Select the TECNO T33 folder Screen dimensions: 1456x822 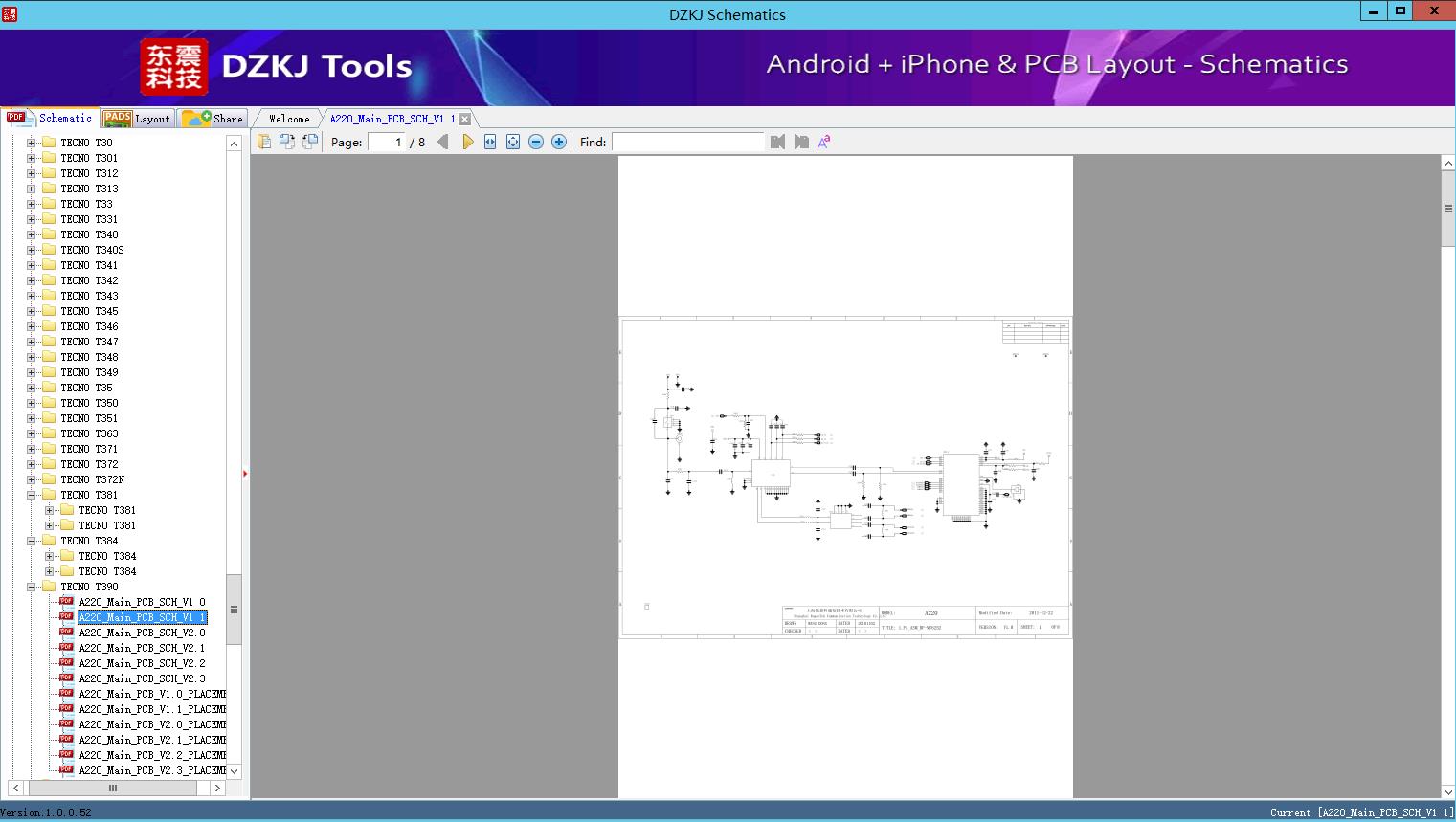point(86,204)
